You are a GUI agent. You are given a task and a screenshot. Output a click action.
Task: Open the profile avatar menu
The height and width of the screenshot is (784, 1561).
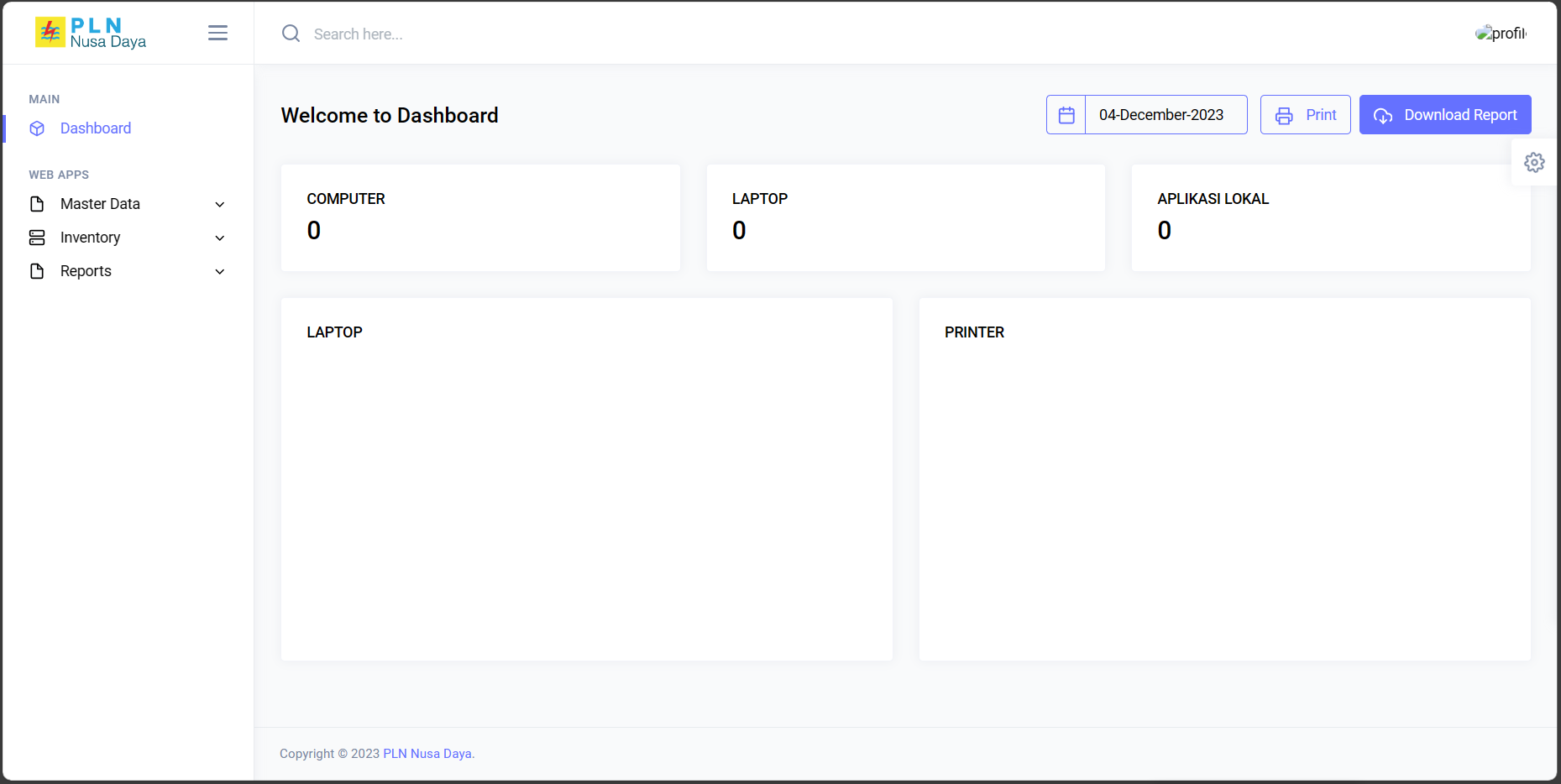tap(1500, 34)
